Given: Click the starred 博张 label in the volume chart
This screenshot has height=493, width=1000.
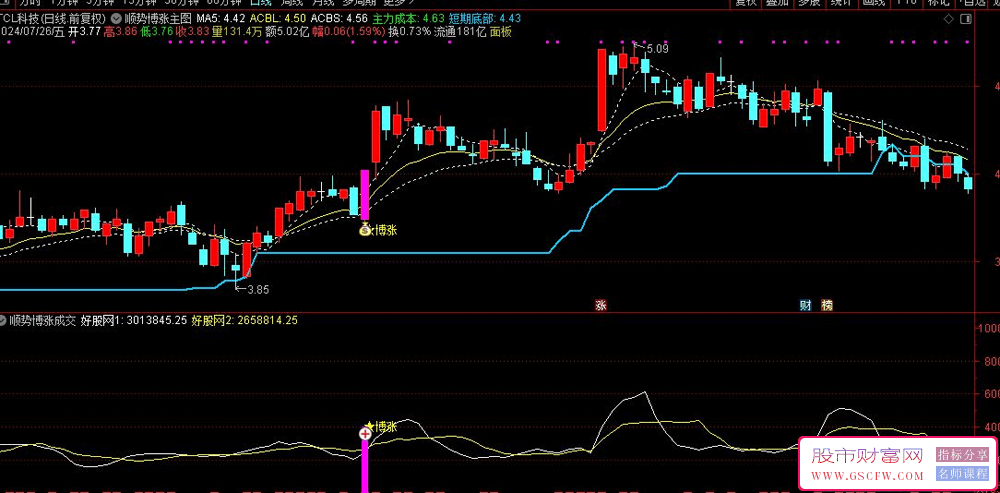Looking at the screenshot, I should click(381, 427).
